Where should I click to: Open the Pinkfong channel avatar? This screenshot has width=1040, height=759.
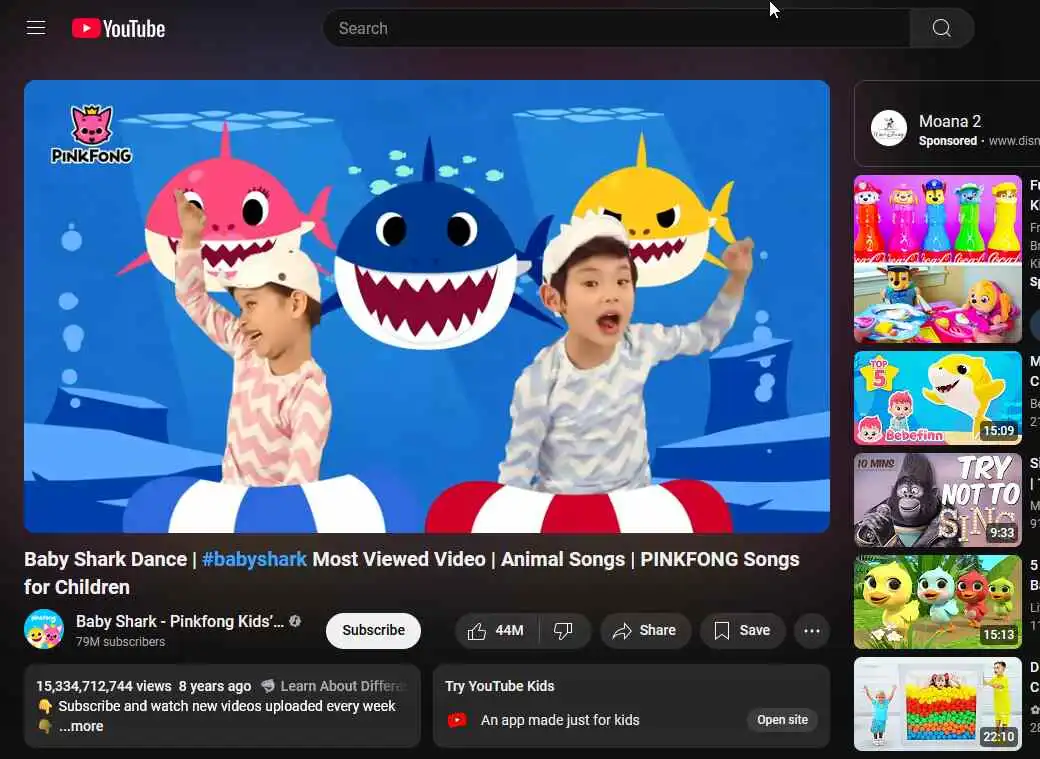44,629
